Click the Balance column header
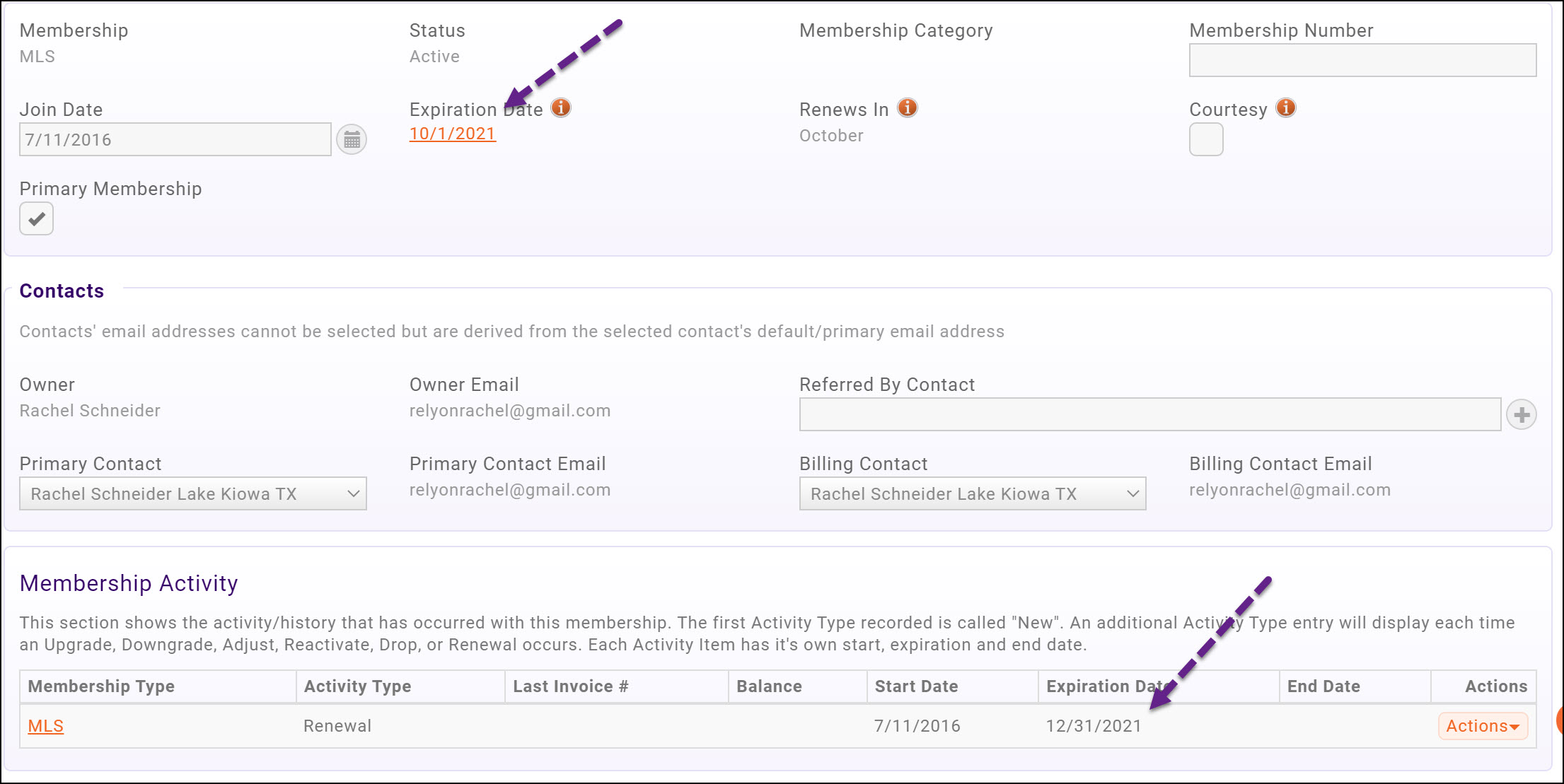The image size is (1564, 784). pos(769,686)
